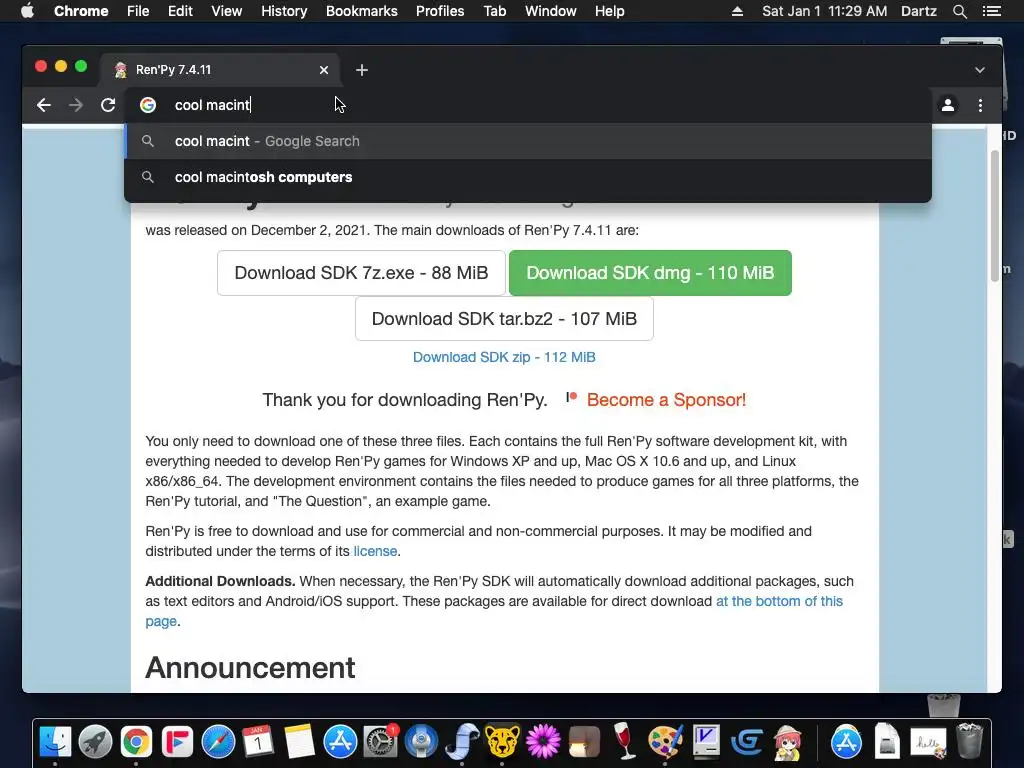Open the Window menu
Viewport: 1024px width, 768px height.
click(x=551, y=11)
